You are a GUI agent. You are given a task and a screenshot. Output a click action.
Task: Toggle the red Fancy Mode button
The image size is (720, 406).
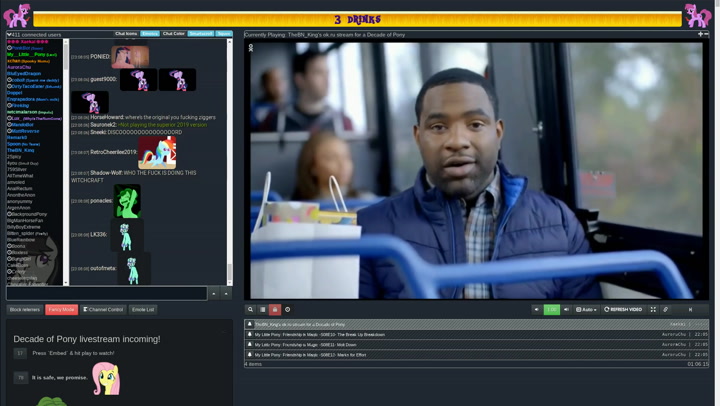pos(61,310)
